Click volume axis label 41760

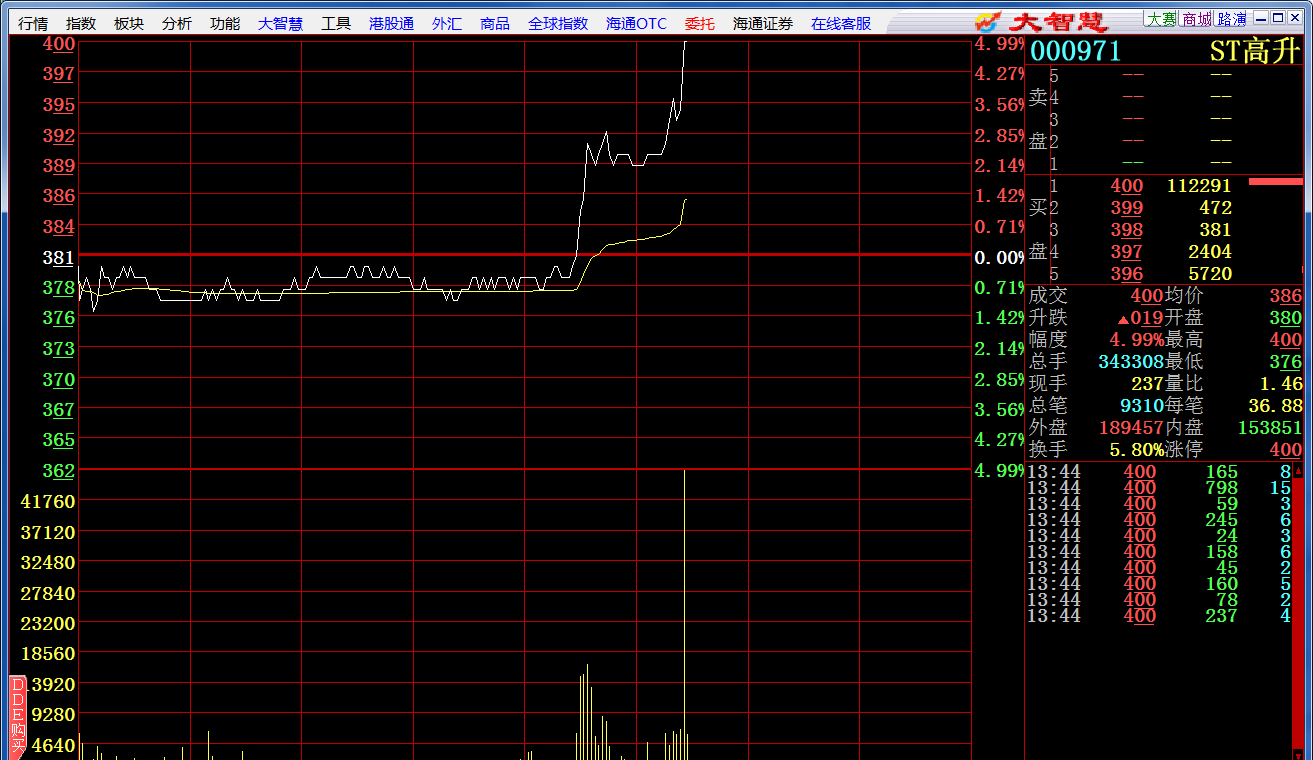48,501
